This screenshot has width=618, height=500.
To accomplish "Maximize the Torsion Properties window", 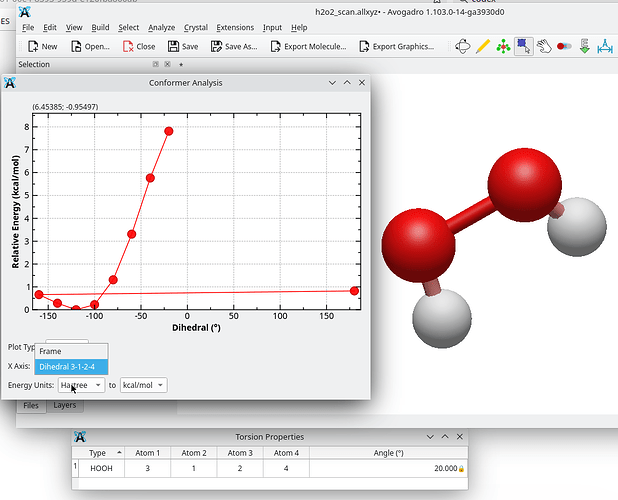I will click(x=445, y=437).
